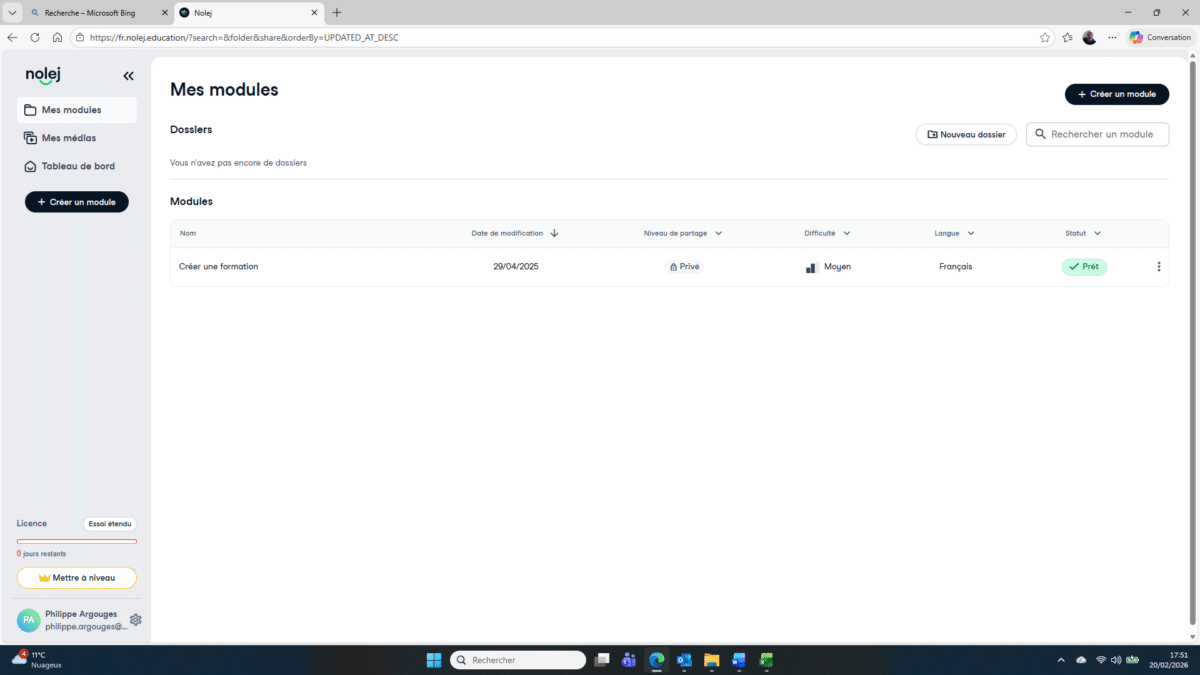This screenshot has width=1200, height=675.
Task: Click the Nouveau dossier button
Action: pos(966,134)
